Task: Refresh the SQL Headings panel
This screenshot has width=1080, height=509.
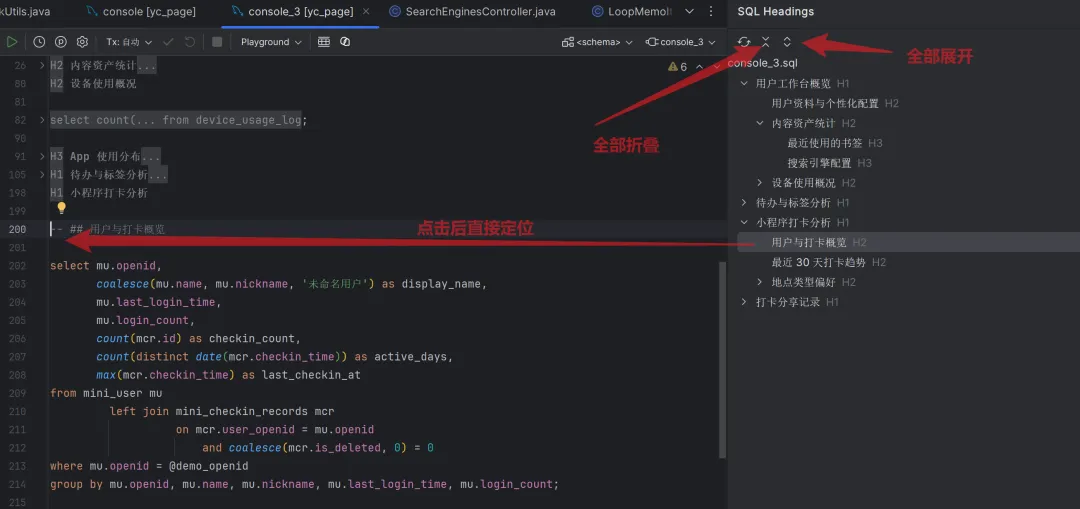Action: pos(744,42)
